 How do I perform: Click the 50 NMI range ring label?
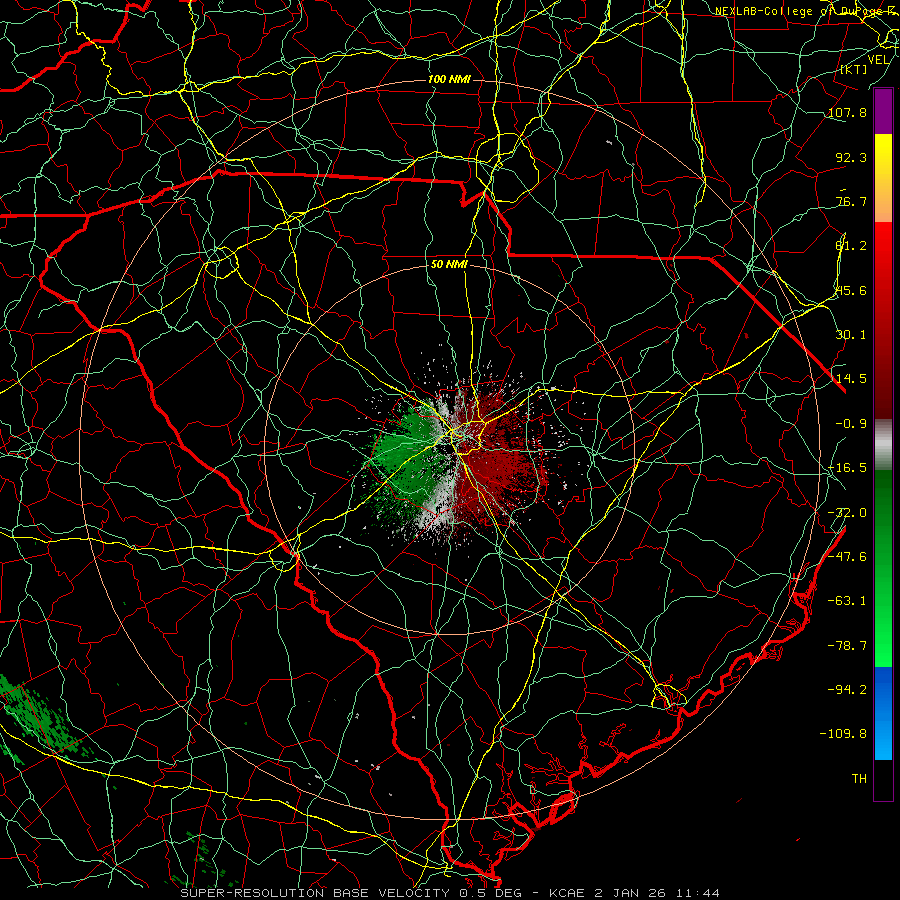click(x=449, y=265)
